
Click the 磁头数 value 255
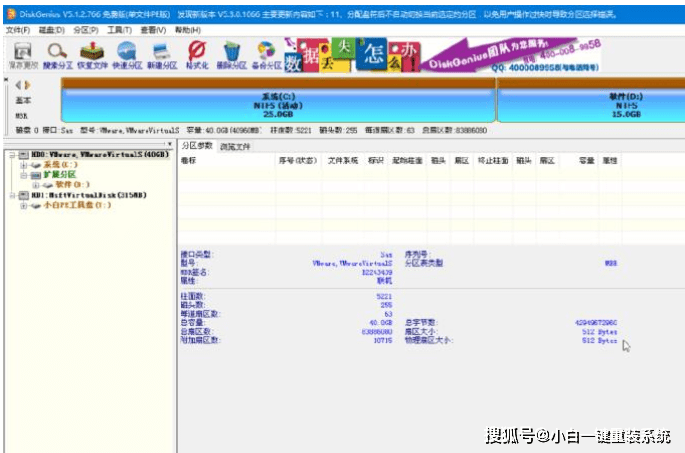tap(386, 305)
